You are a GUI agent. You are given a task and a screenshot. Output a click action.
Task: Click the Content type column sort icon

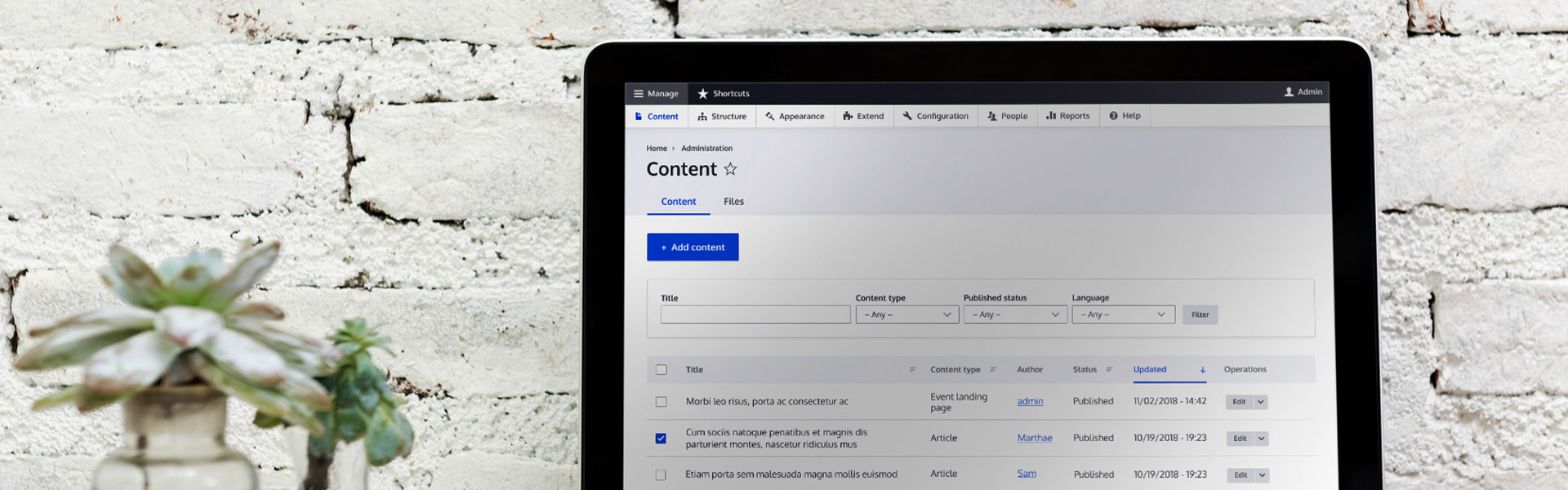(993, 370)
